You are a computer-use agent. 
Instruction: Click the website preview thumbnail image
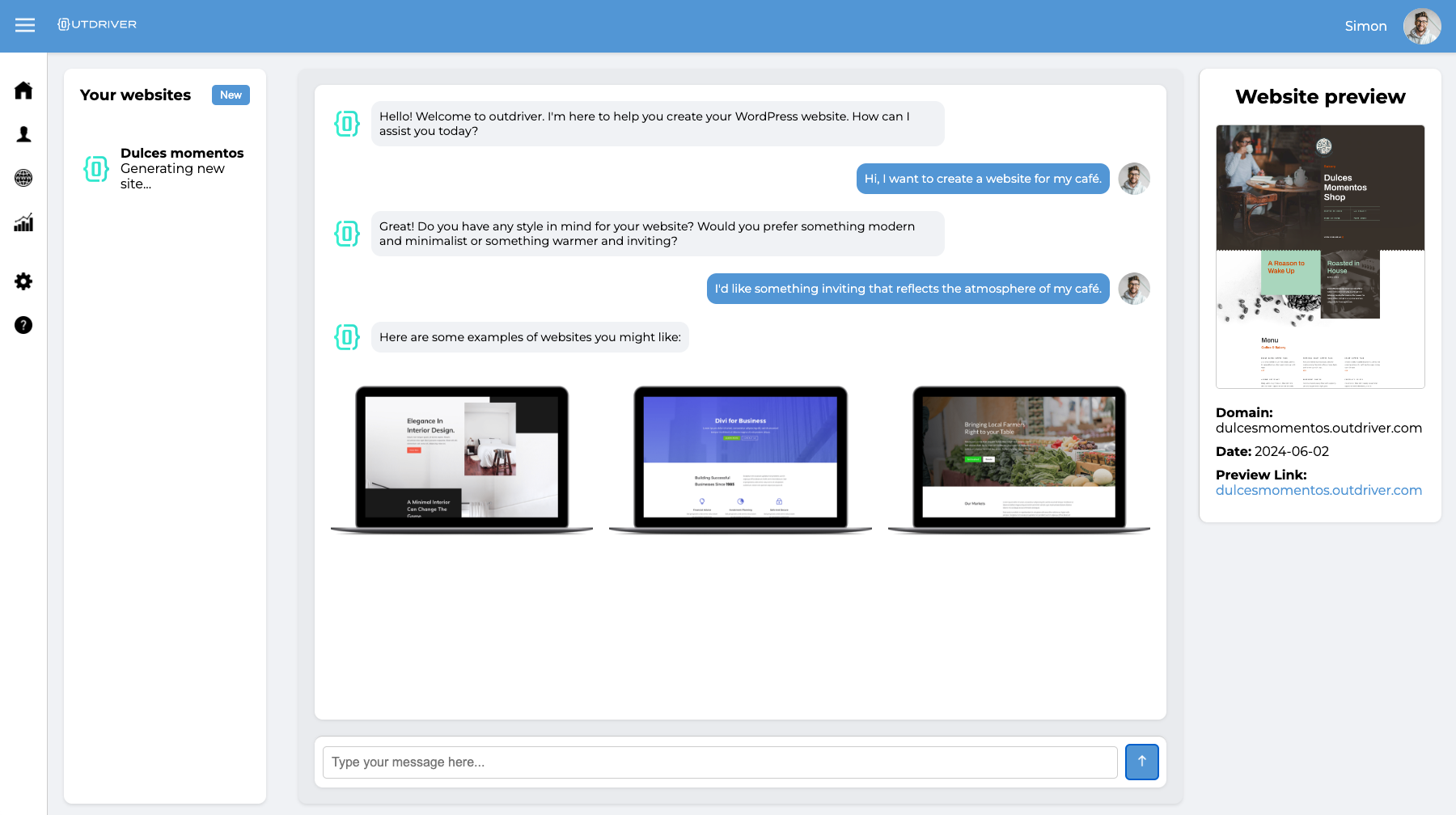[1320, 256]
